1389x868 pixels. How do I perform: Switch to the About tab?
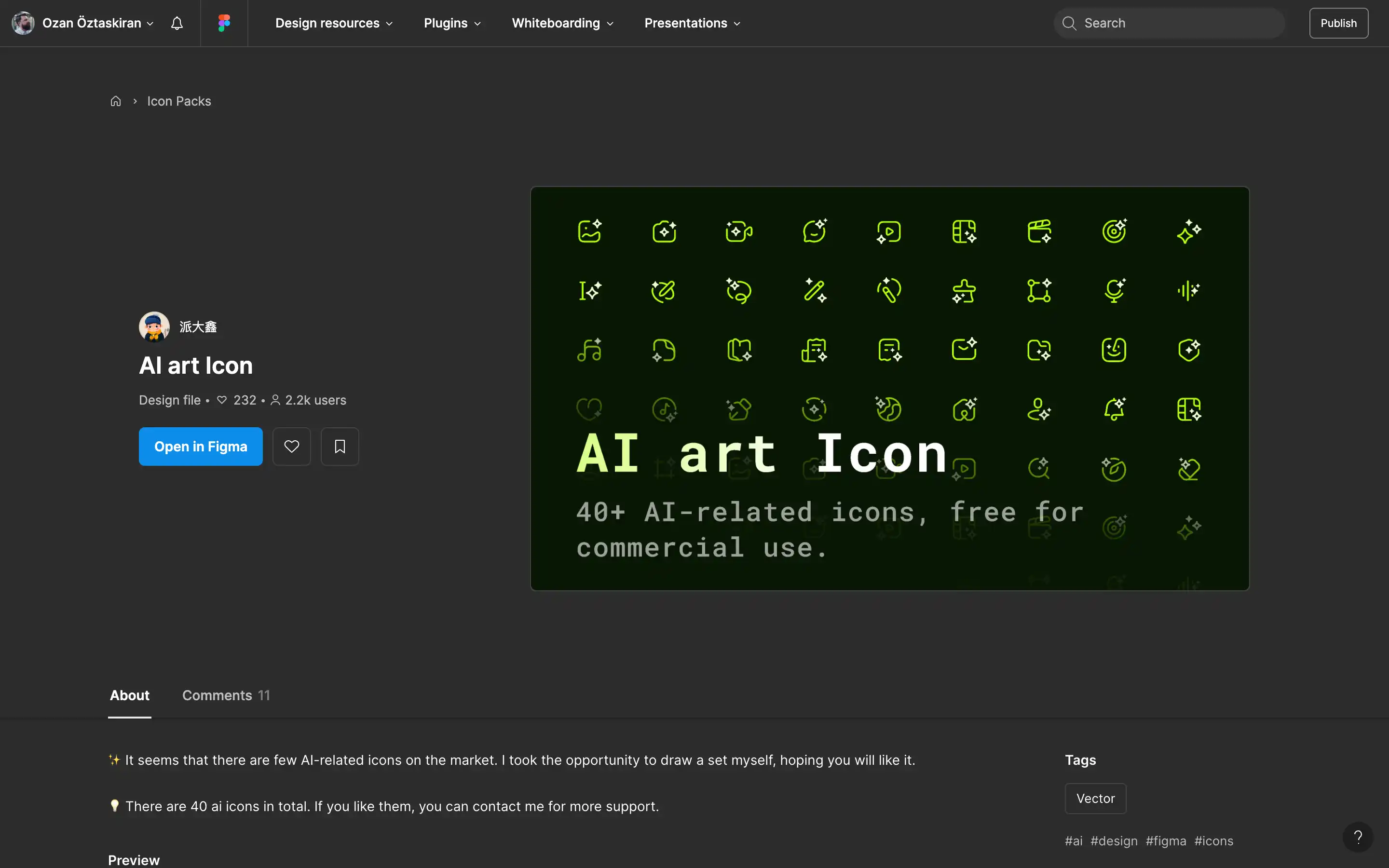coord(130,695)
